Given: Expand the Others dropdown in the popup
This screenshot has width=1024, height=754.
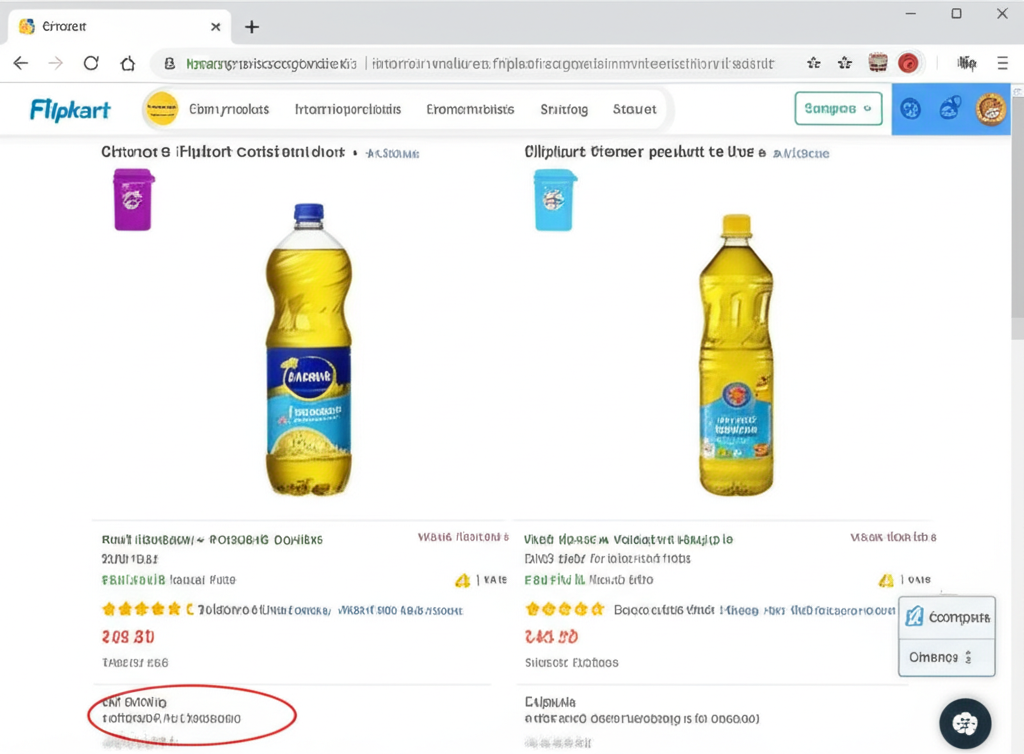Looking at the screenshot, I should point(945,657).
